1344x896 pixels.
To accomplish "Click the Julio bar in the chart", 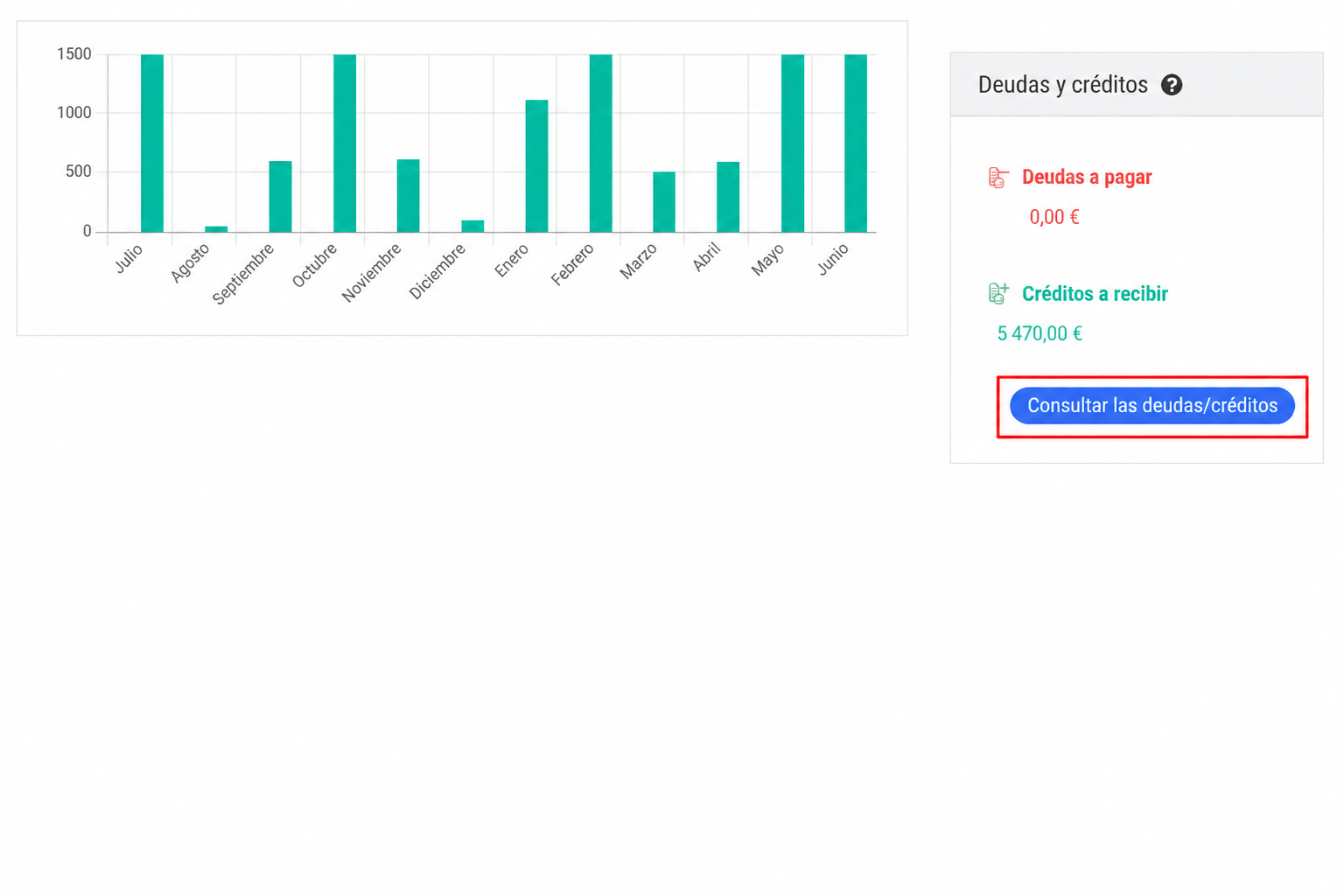I will click(x=152, y=143).
